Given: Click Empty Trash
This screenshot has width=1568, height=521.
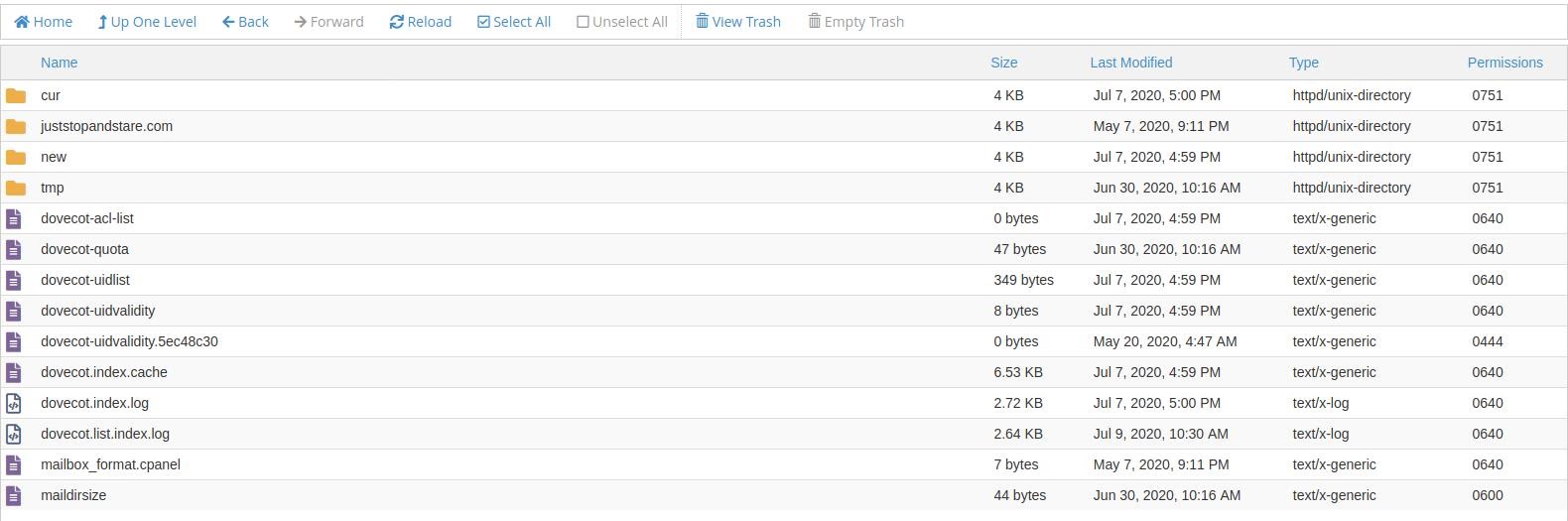Looking at the screenshot, I should (855, 22).
